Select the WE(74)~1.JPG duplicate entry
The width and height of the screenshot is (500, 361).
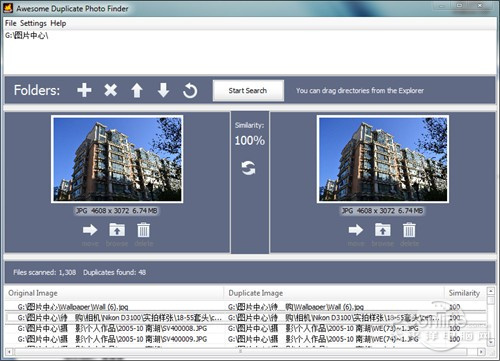pyautogui.click(x=323, y=339)
